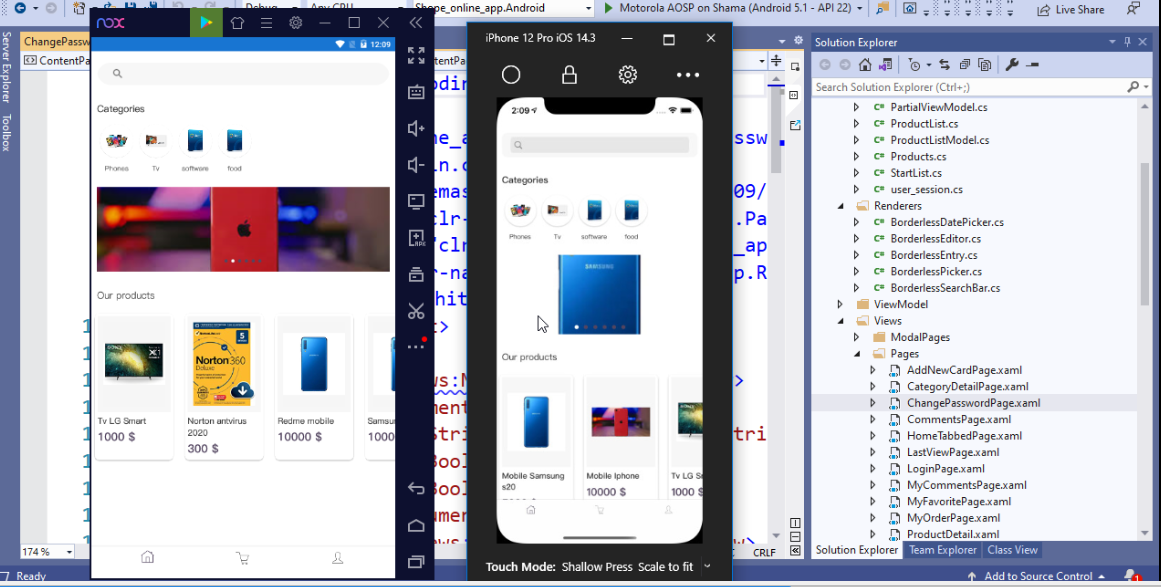Open device selection dropdown arrow next to Motorola
Screen dimensions: 1161x587
860,9
